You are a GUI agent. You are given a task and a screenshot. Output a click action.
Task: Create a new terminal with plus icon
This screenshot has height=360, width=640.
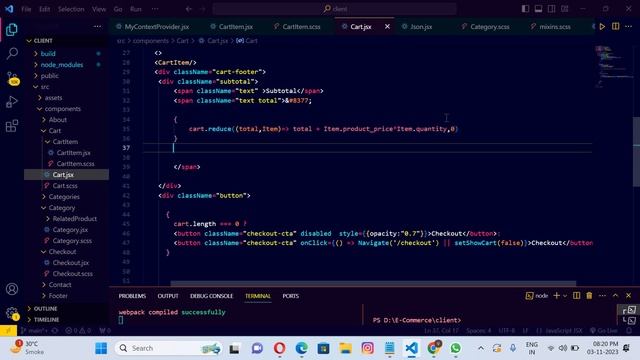point(556,296)
